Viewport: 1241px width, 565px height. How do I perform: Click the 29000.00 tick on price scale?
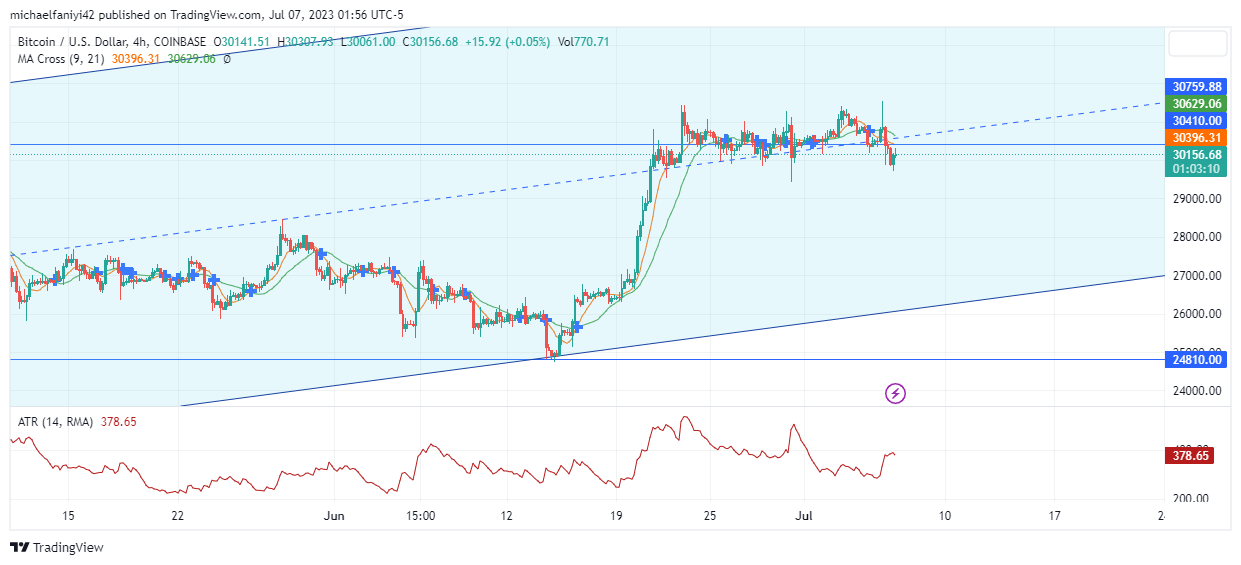1196,199
